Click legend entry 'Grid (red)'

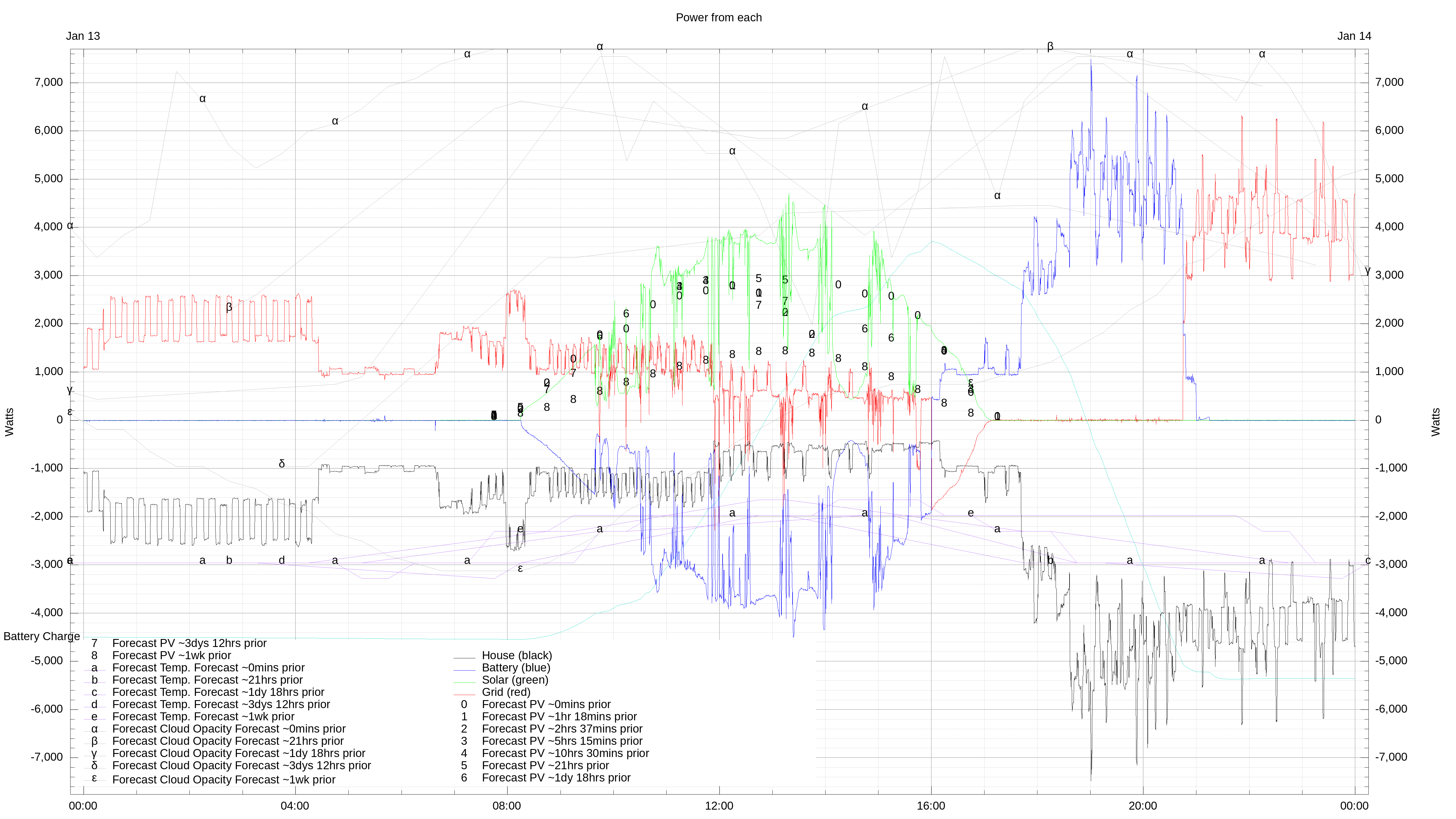pos(506,692)
